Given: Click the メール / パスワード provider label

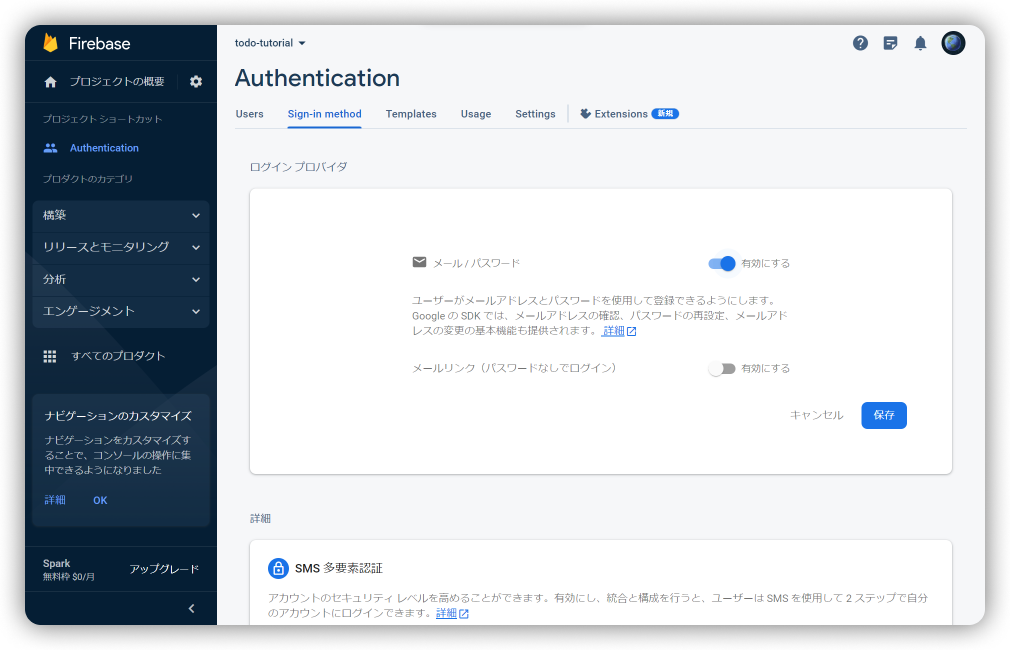Looking at the screenshot, I should pos(476,263).
